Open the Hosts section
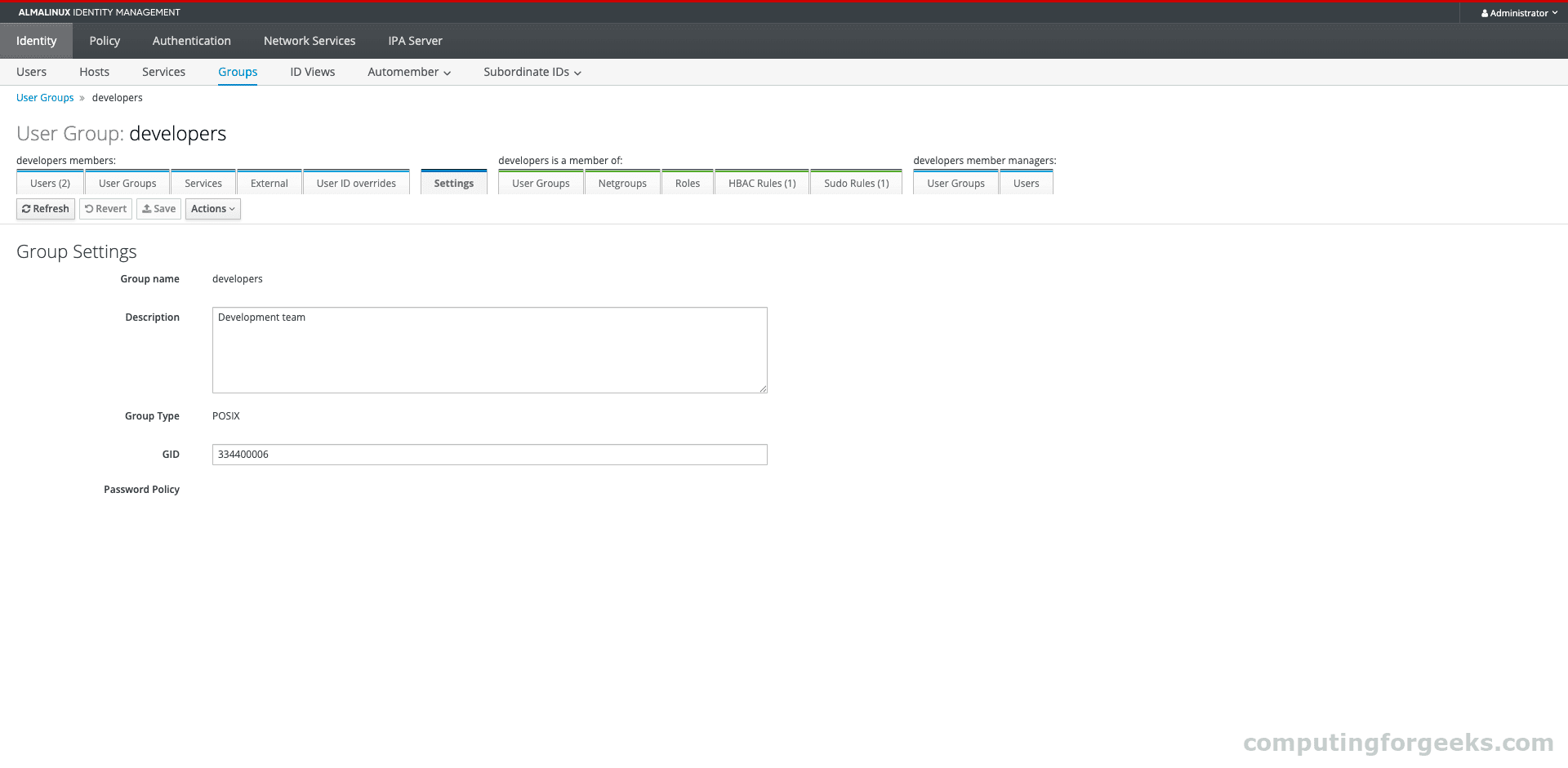1568x768 pixels. click(94, 72)
